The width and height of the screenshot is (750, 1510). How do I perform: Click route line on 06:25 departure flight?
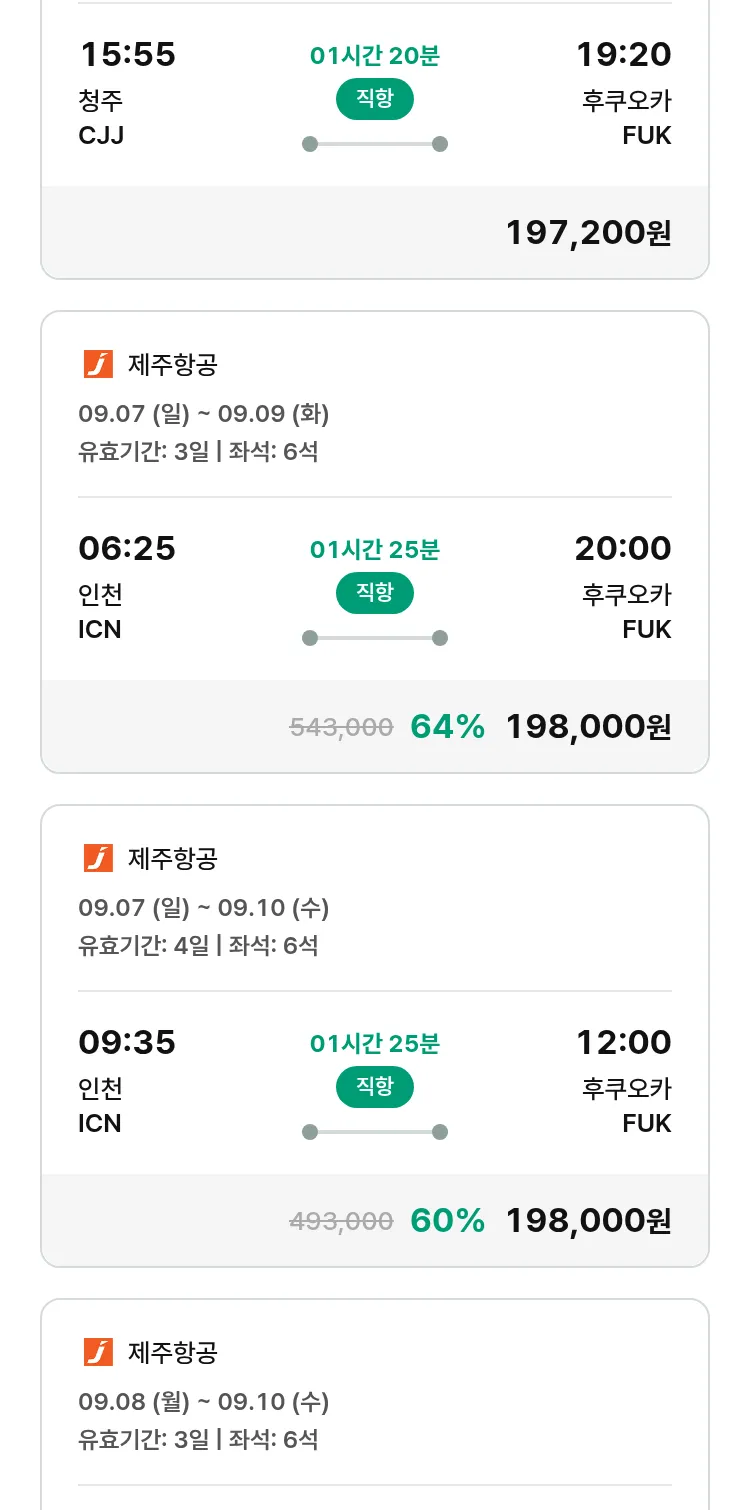point(374,638)
